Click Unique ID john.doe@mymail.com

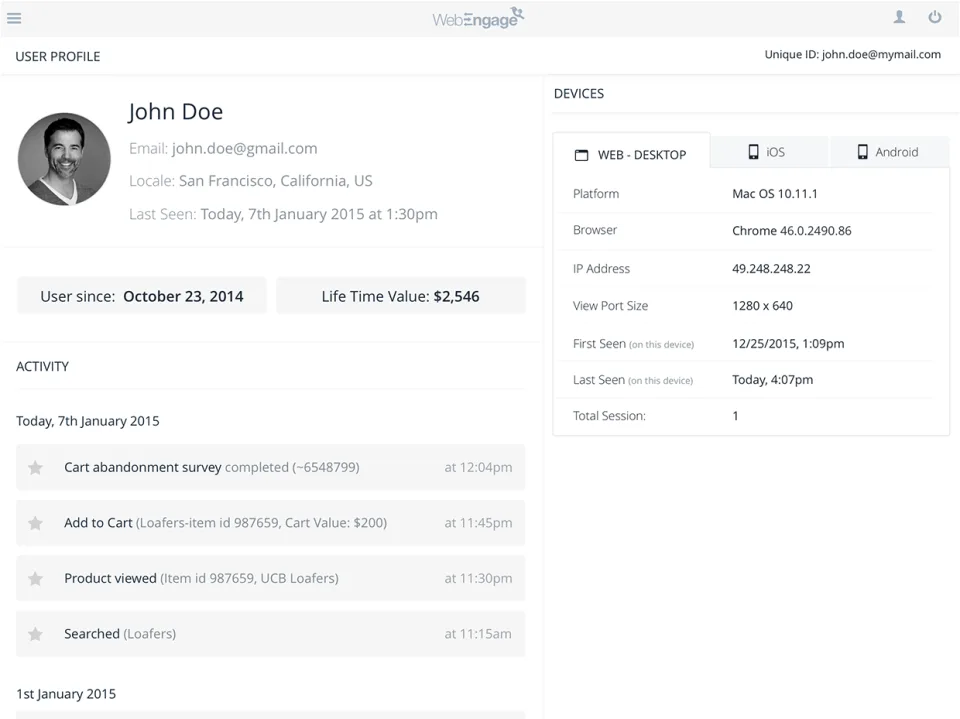click(852, 55)
